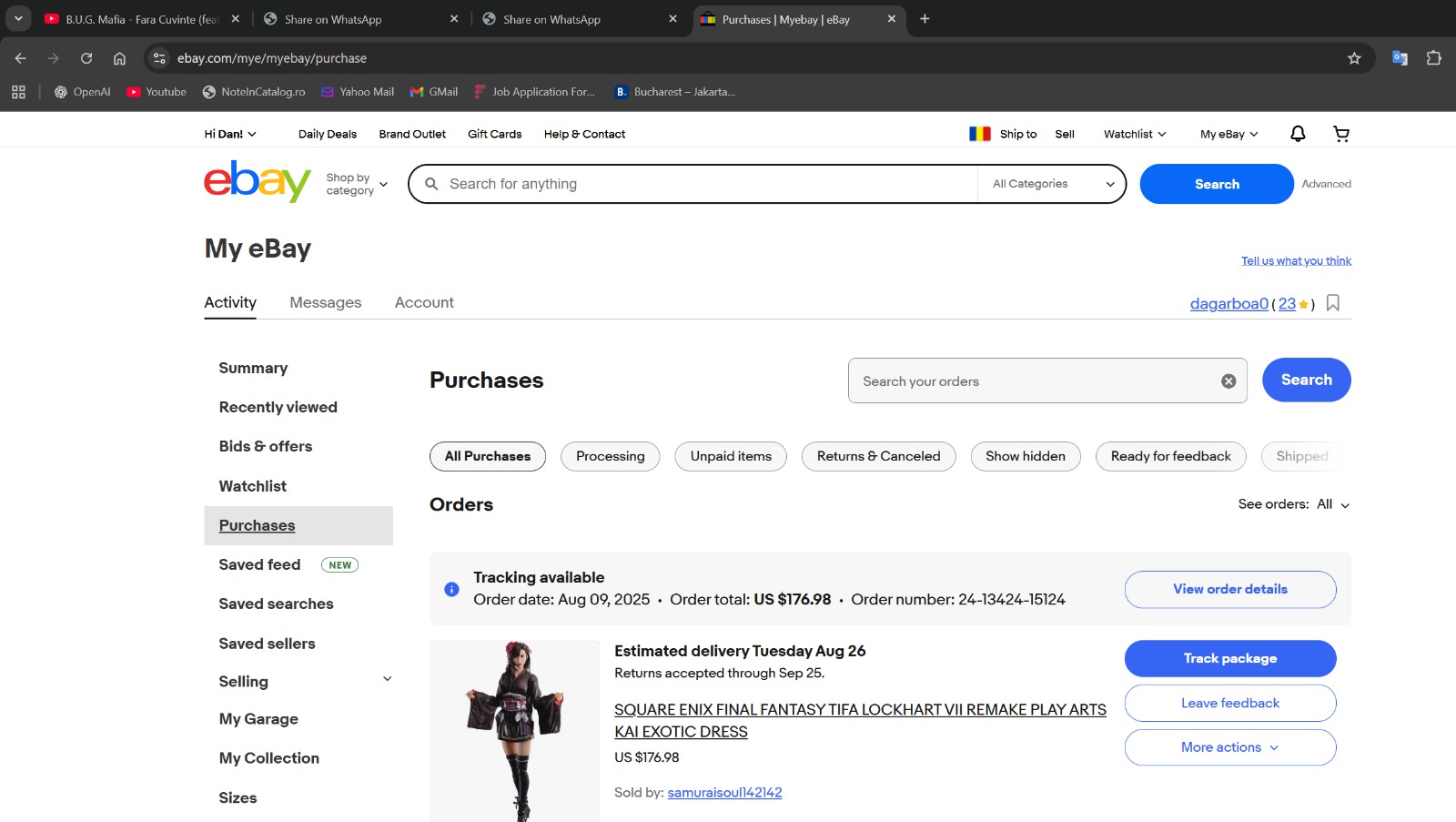Go back with the browser back arrow
The image size is (1456, 822).
pos(20,58)
